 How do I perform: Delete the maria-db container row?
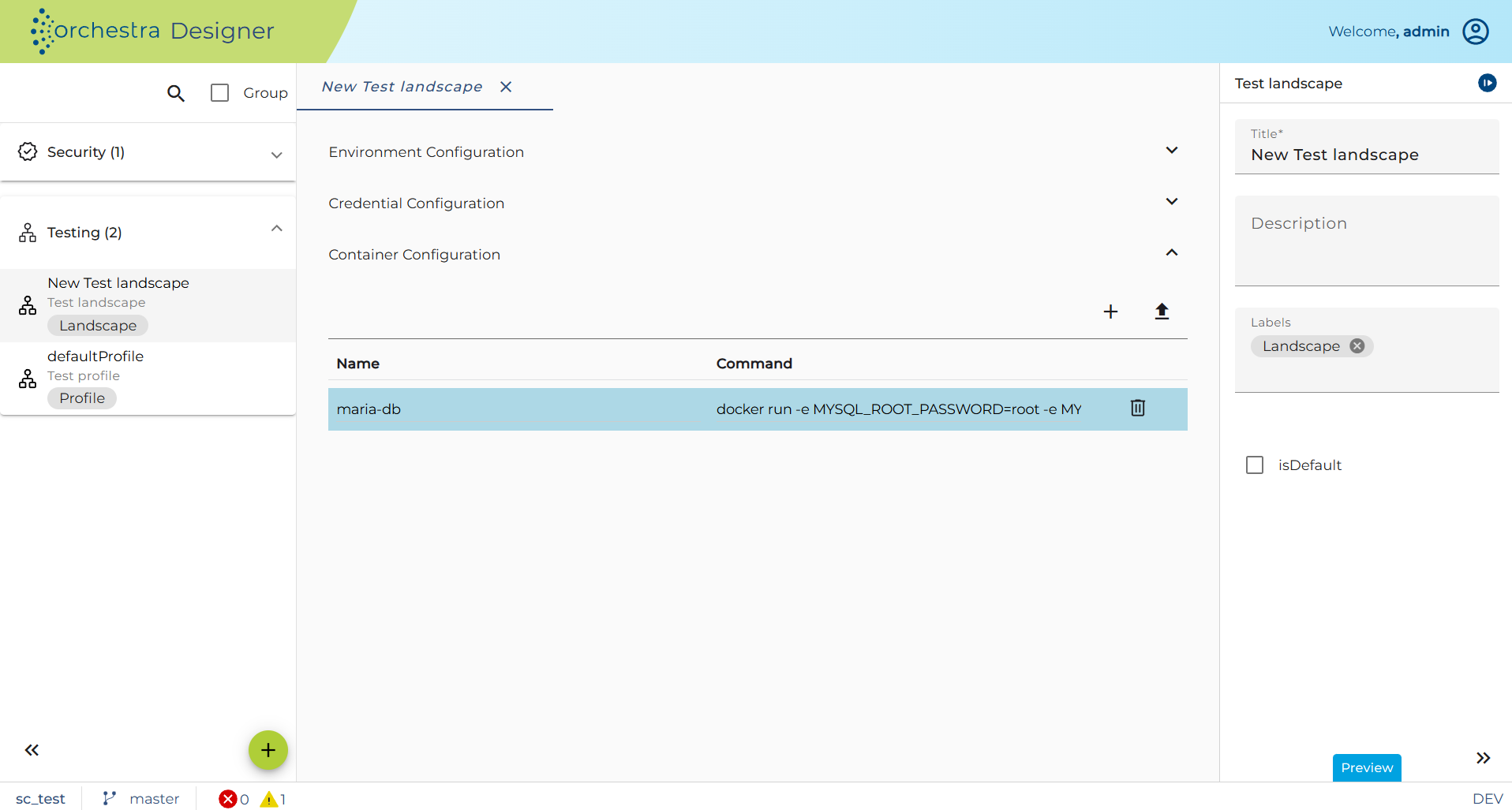click(1138, 408)
